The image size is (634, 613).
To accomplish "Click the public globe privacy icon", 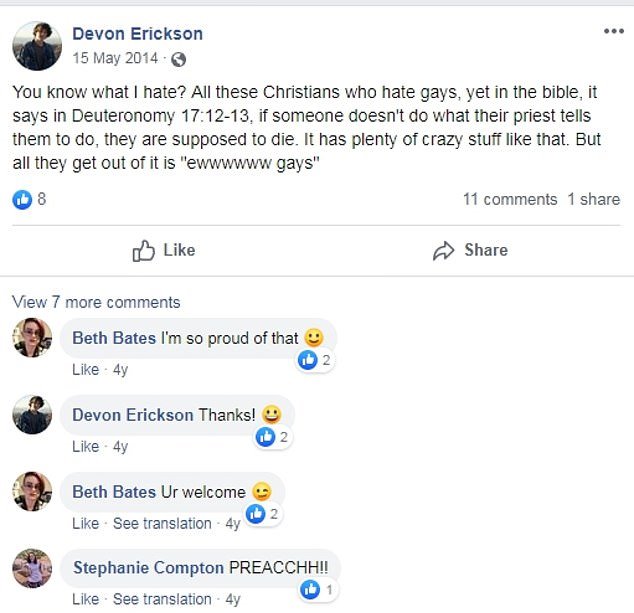I will tap(178, 59).
